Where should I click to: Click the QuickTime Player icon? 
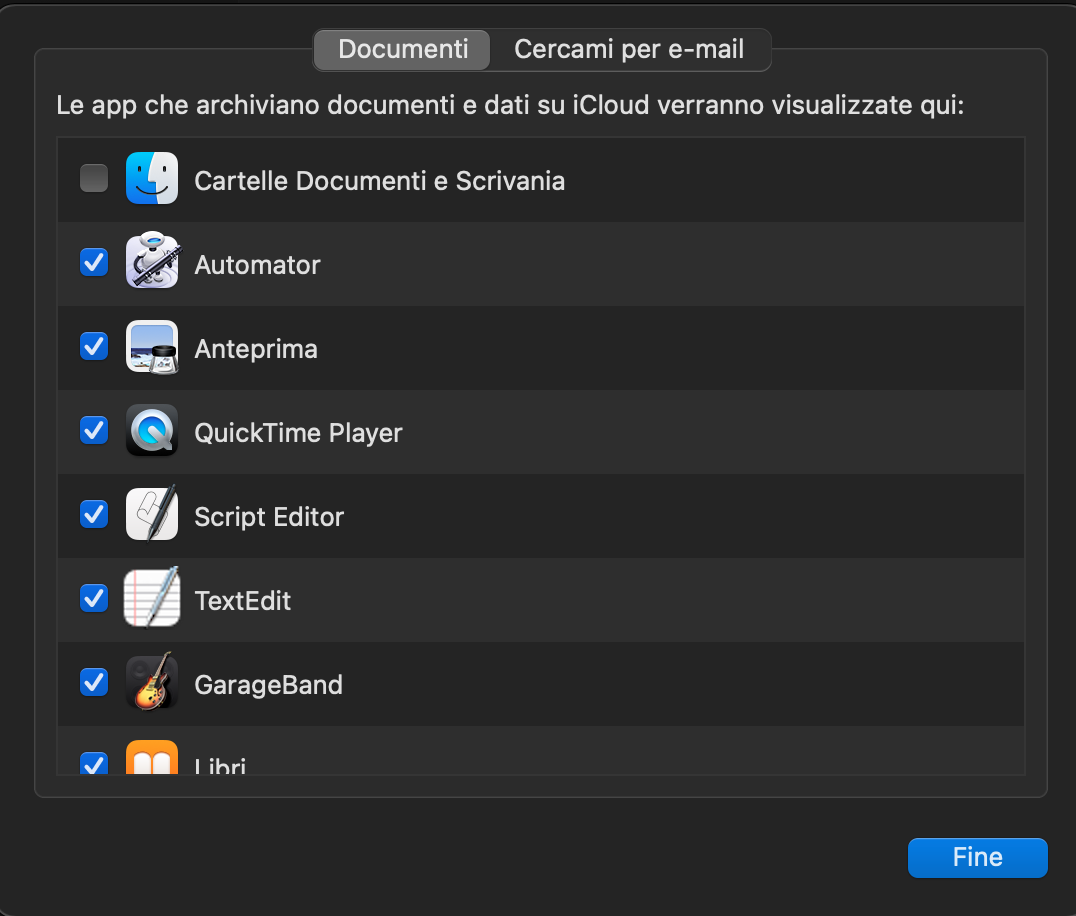coord(152,430)
